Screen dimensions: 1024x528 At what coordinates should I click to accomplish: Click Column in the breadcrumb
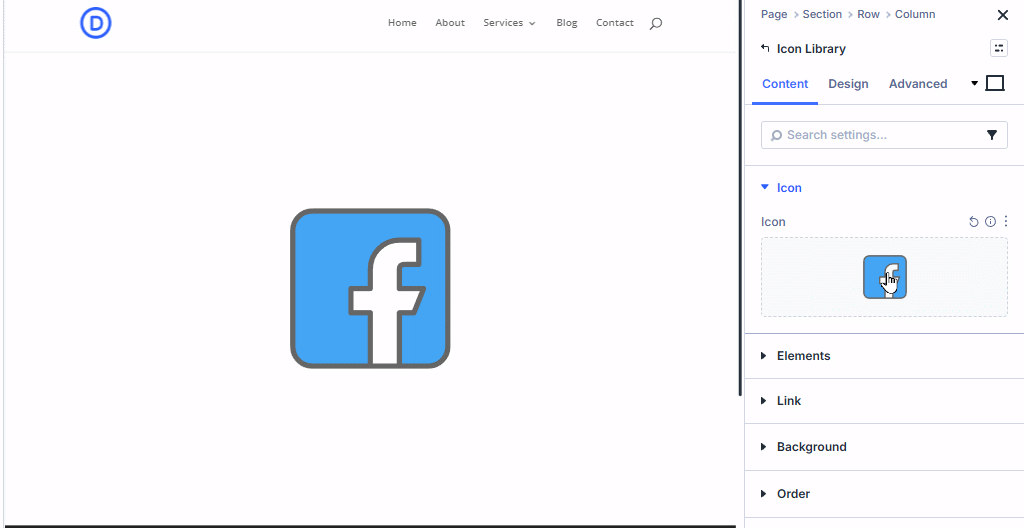915,14
